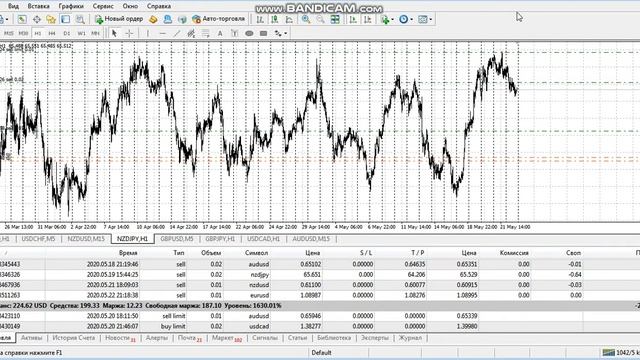
Task: Select the text label tool
Action: (x=234, y=33)
